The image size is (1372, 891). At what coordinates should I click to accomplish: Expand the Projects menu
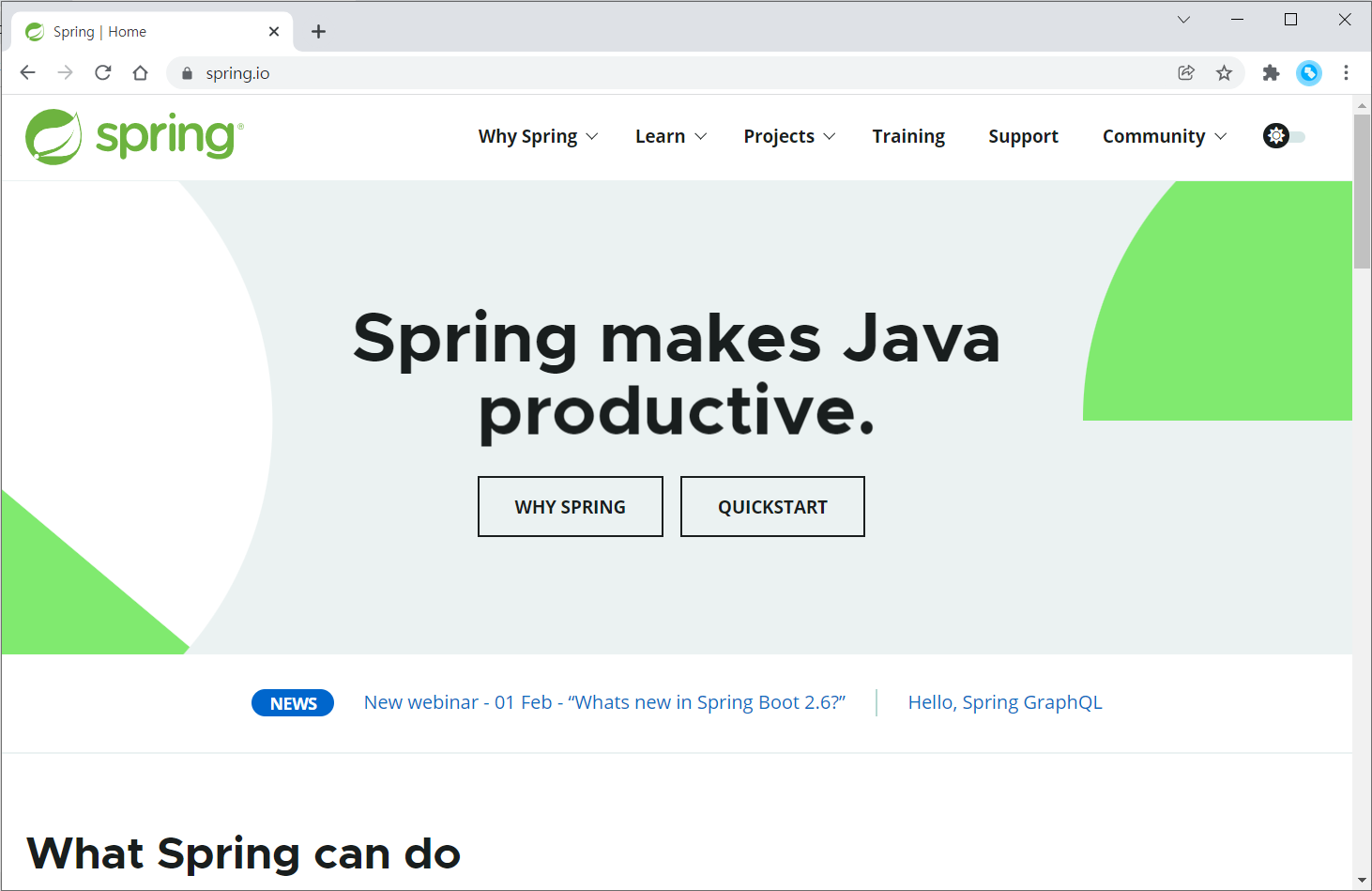789,136
